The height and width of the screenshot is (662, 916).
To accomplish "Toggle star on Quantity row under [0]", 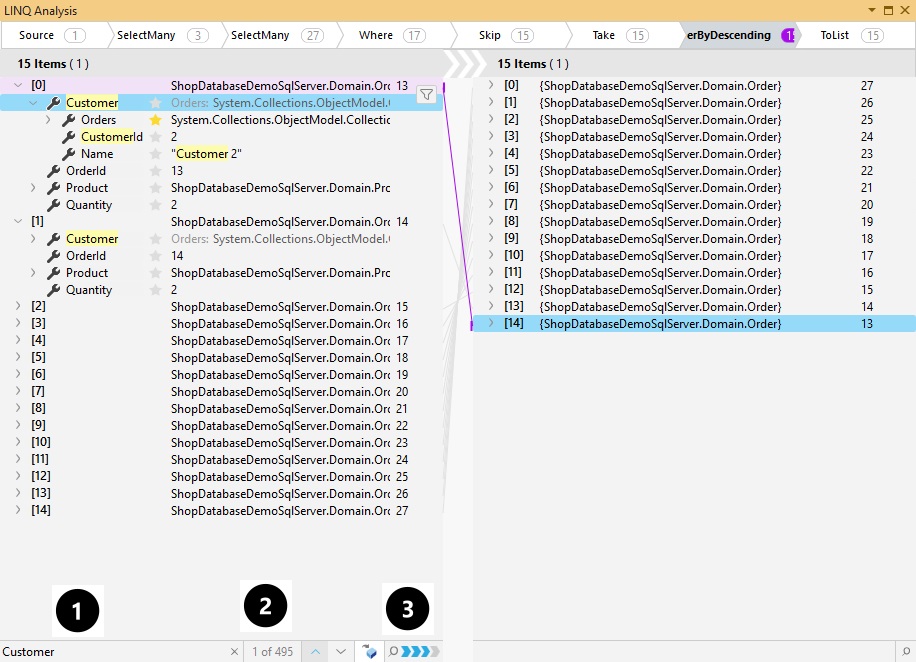I will tap(155, 205).
